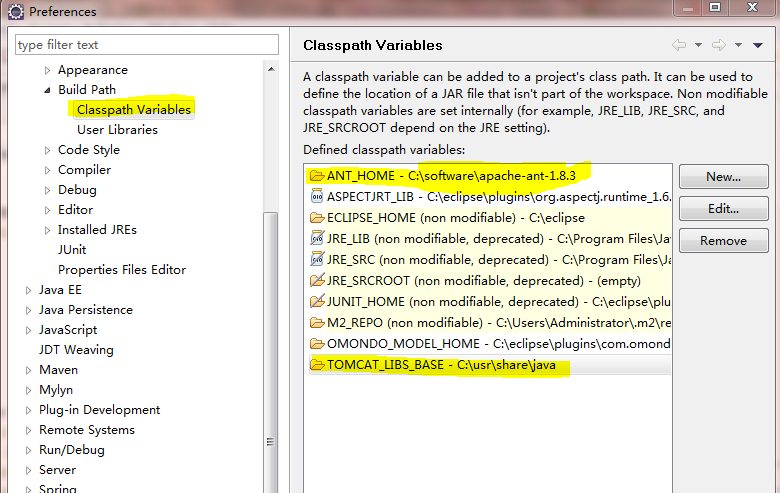
Task: Click the JRE_SRC jar icon
Action: pyautogui.click(x=317, y=259)
